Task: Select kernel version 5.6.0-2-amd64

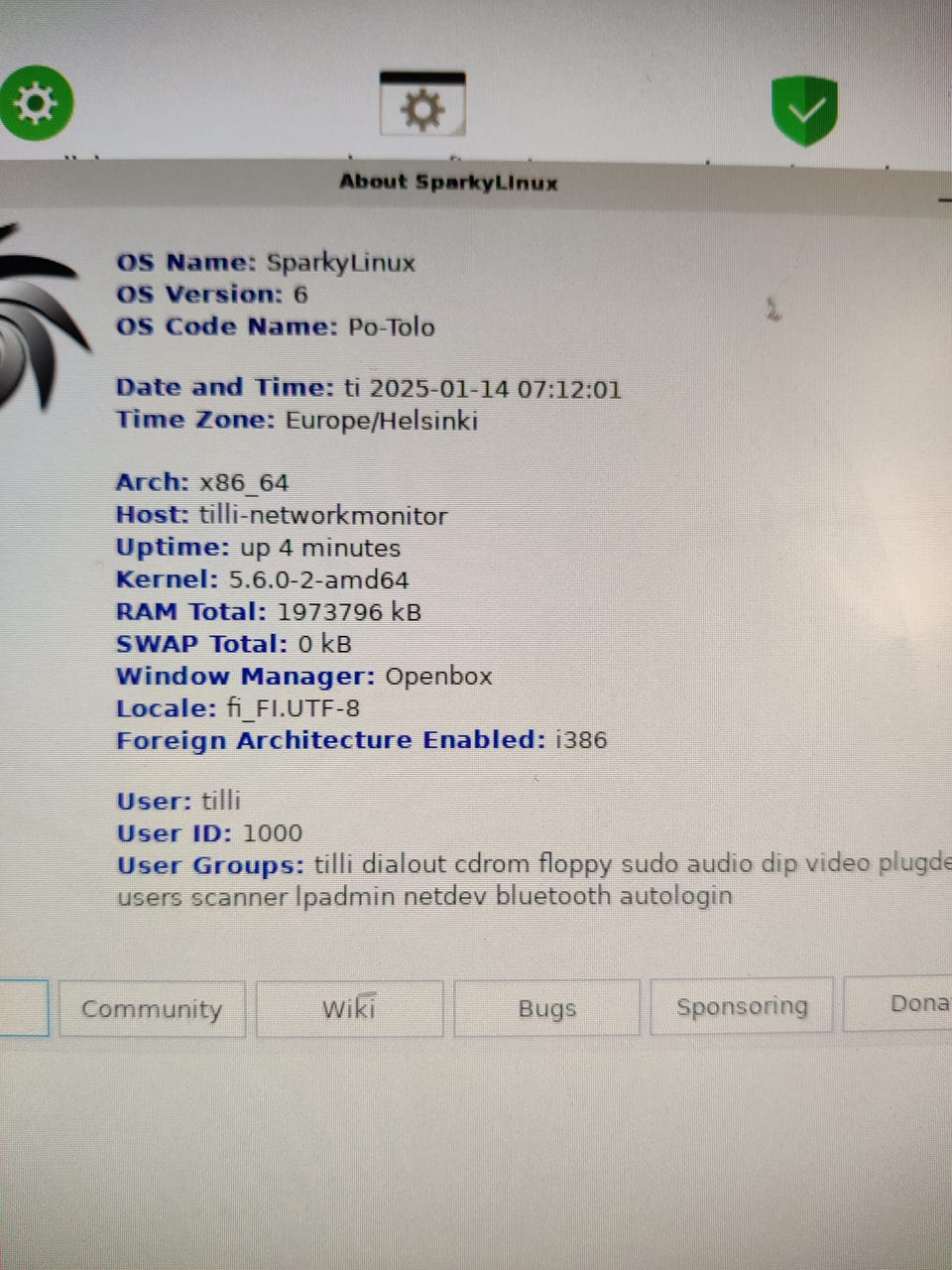Action: [319, 579]
